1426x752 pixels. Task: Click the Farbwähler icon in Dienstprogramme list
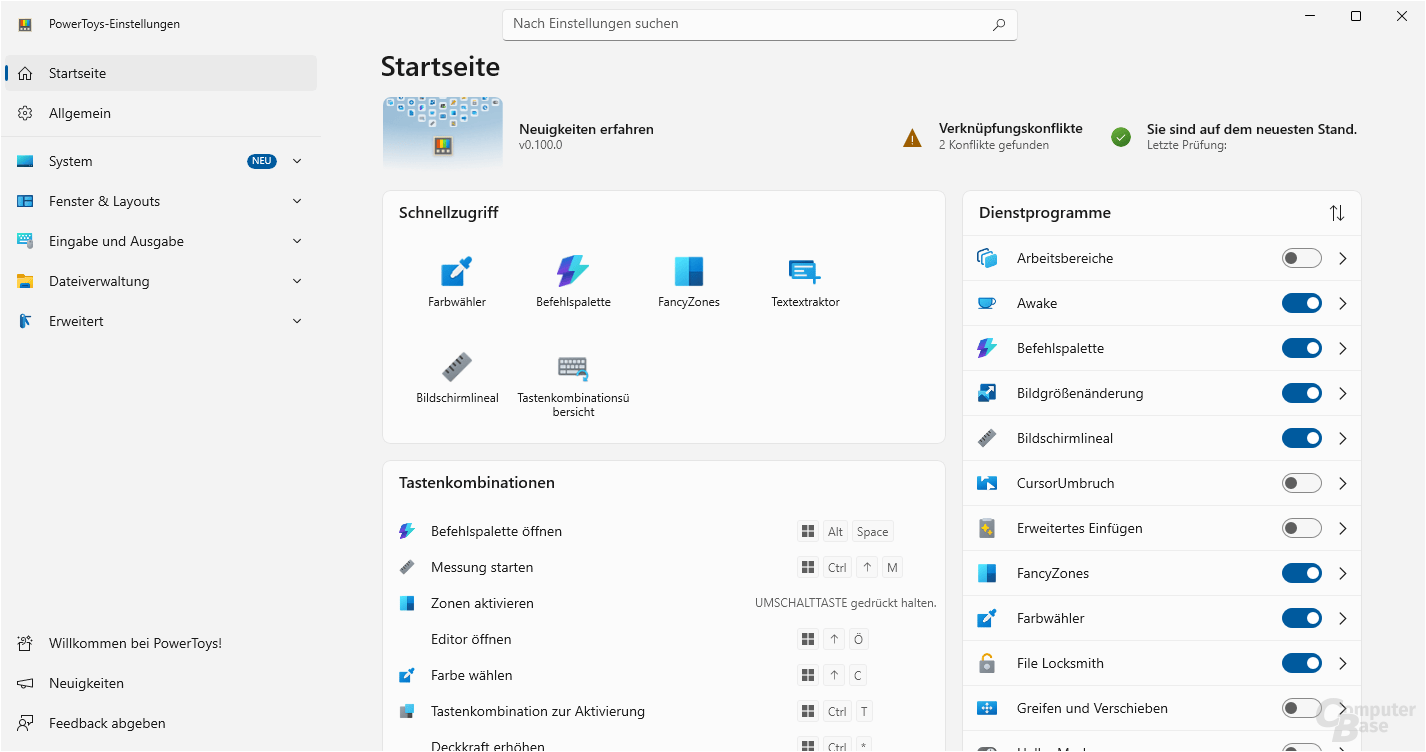click(x=987, y=618)
